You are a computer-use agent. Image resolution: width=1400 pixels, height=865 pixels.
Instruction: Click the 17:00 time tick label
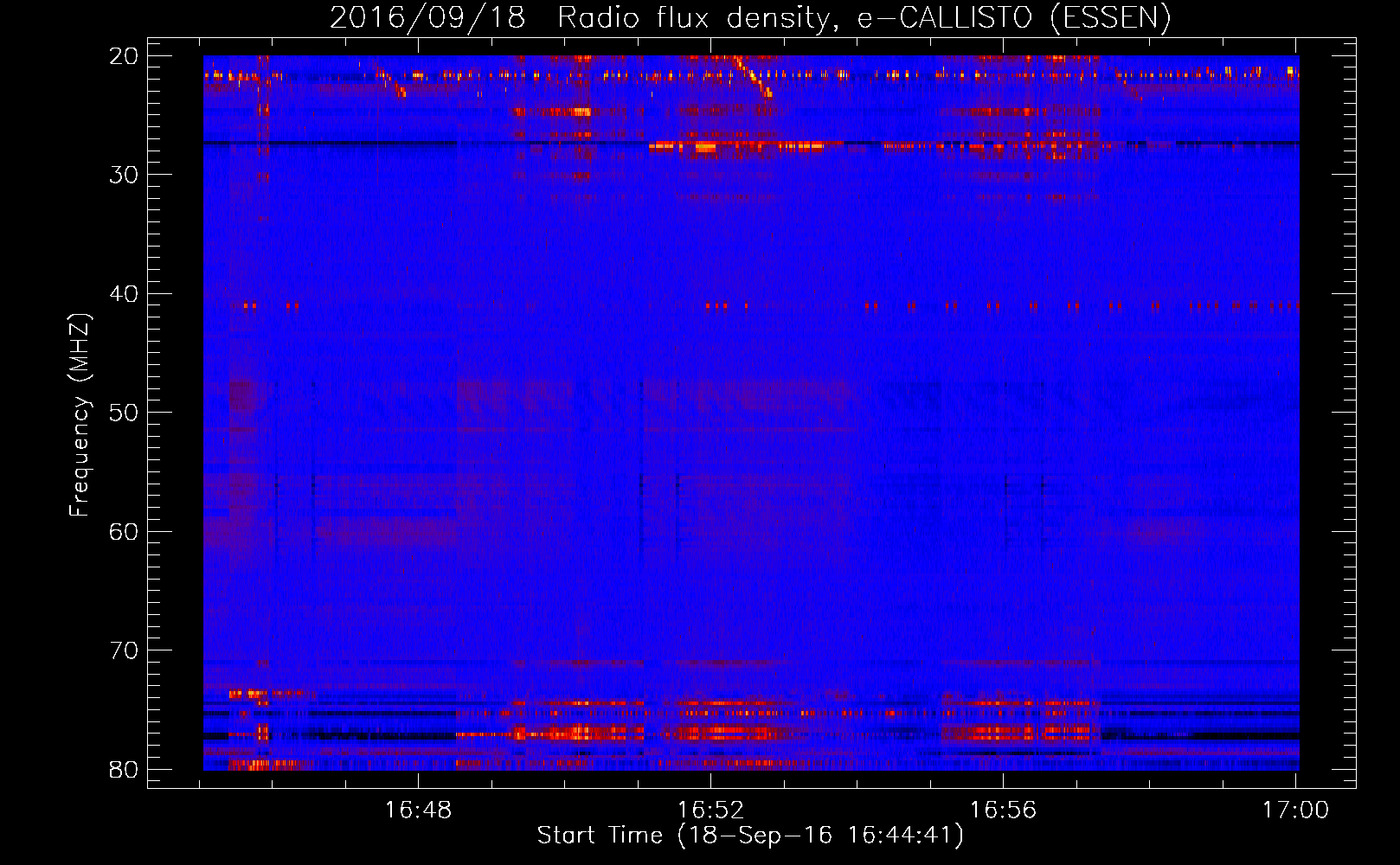tap(1295, 810)
